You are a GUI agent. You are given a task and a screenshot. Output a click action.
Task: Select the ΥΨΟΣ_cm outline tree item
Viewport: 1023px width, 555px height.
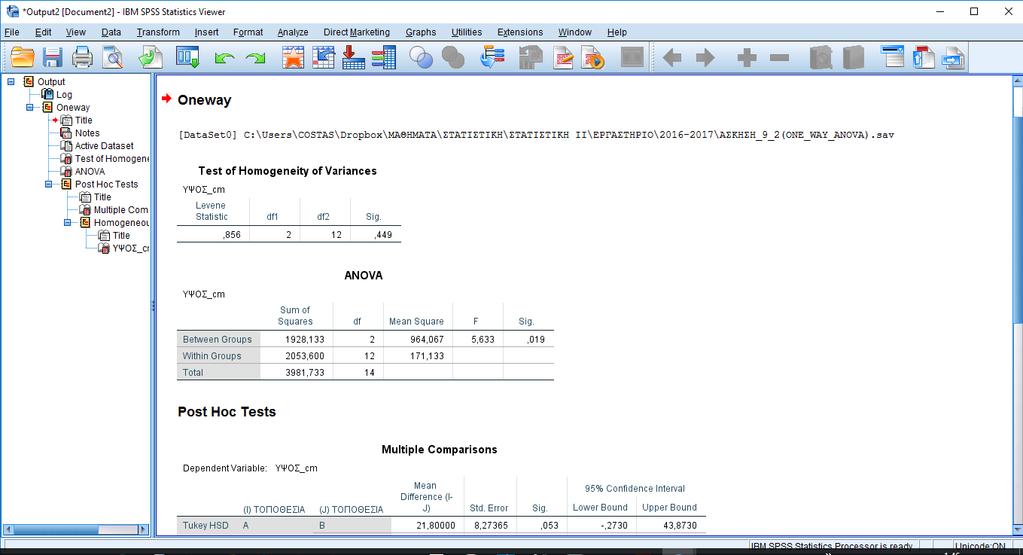[130, 248]
